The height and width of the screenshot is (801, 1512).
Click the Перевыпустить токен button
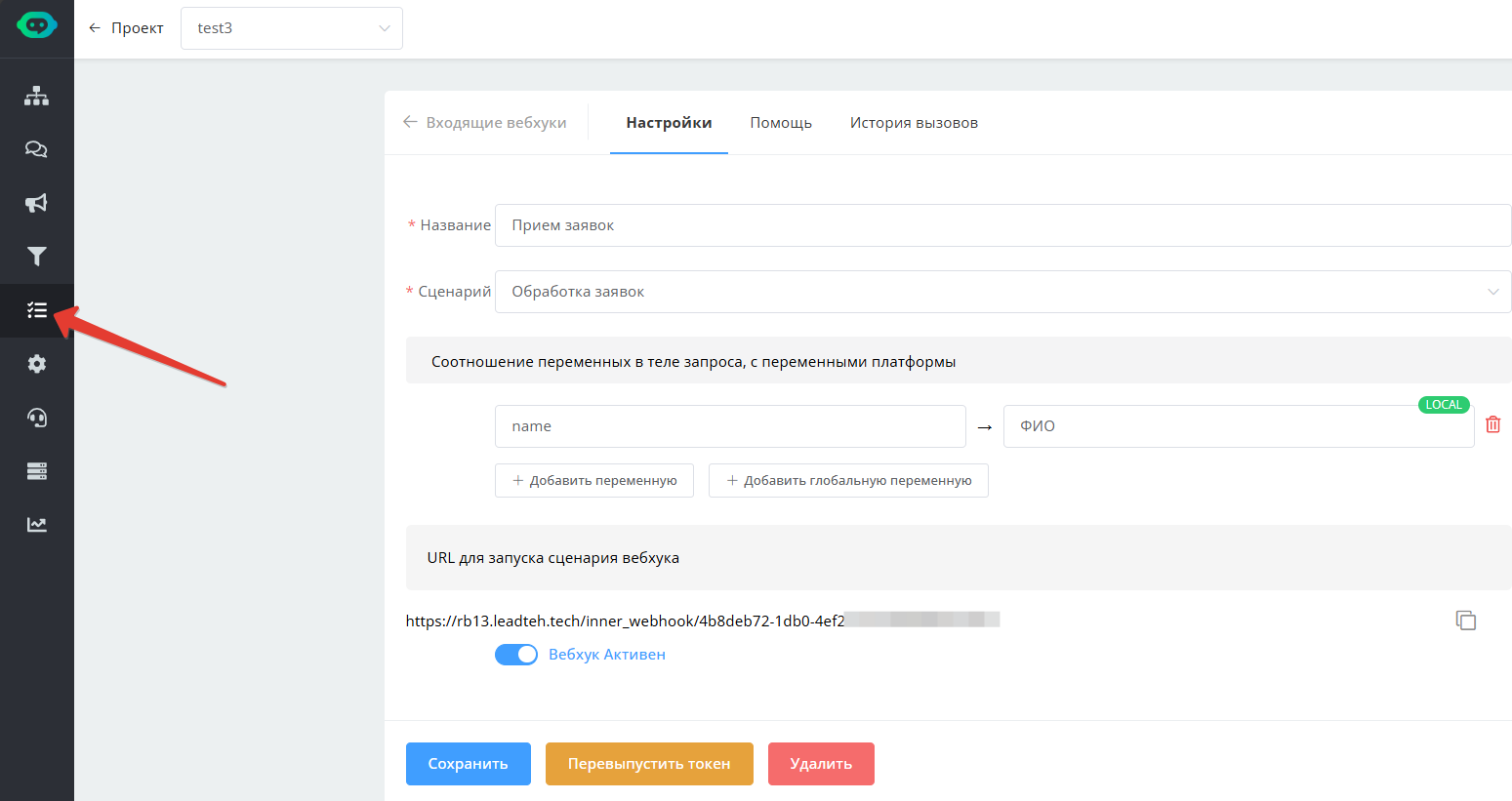click(648, 764)
